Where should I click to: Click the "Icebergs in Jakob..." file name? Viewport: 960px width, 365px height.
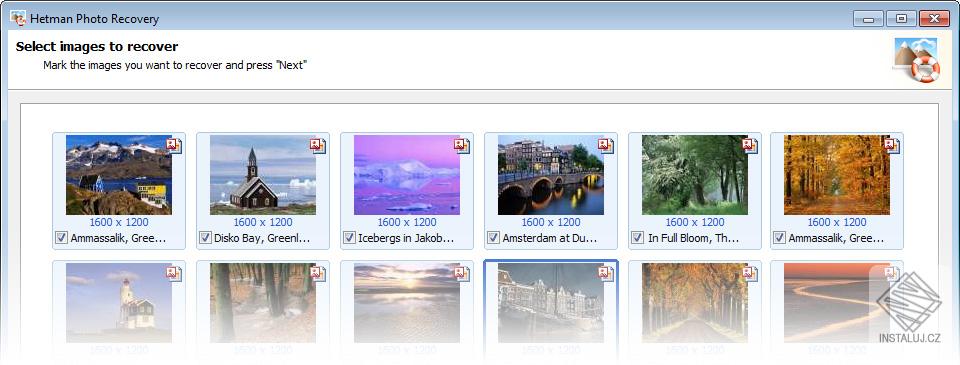(406, 238)
